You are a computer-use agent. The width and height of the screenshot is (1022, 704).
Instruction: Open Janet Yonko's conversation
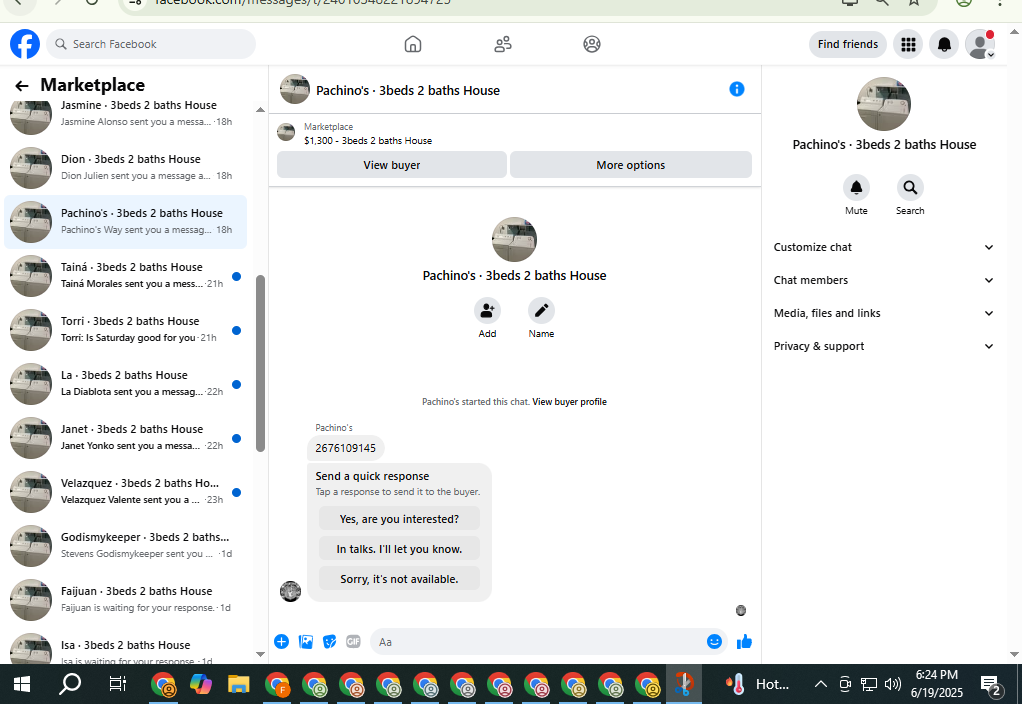126,438
